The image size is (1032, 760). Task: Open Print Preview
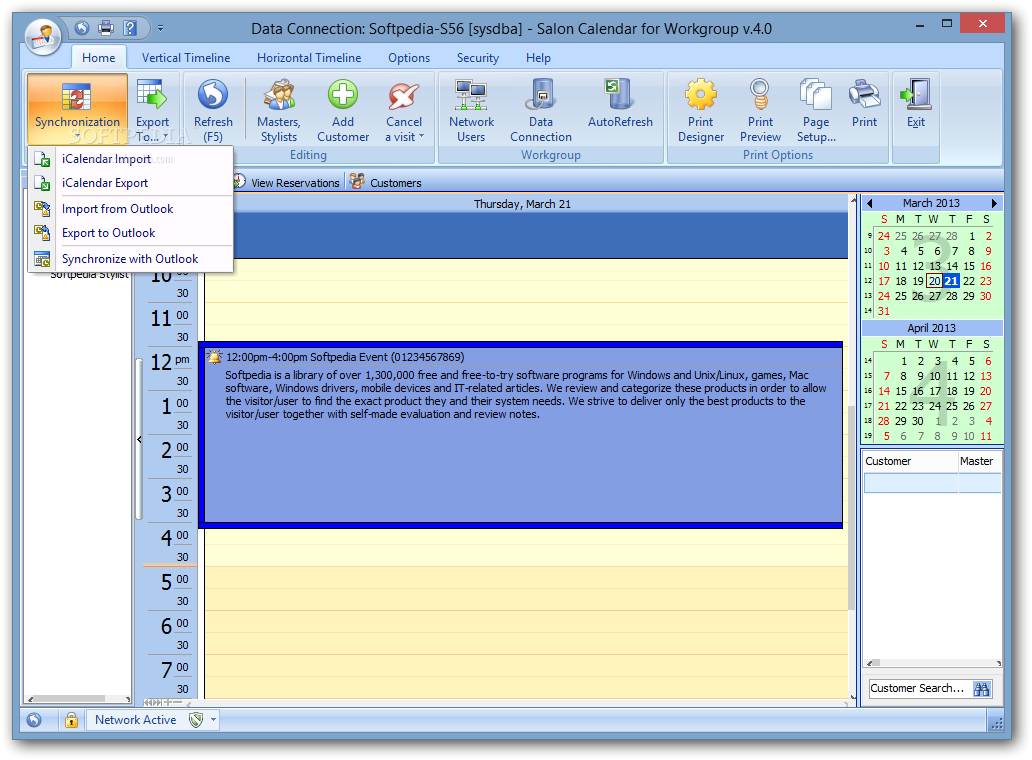click(x=760, y=109)
